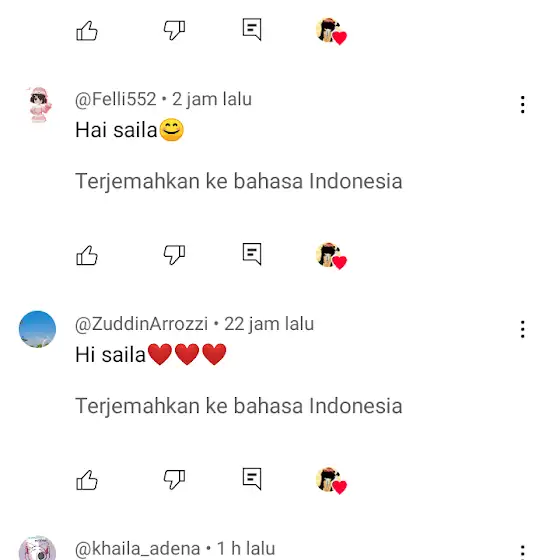Image resolution: width=560 pixels, height=560 pixels.
Task: Open more options for @Felli552 comment
Action: (522, 105)
